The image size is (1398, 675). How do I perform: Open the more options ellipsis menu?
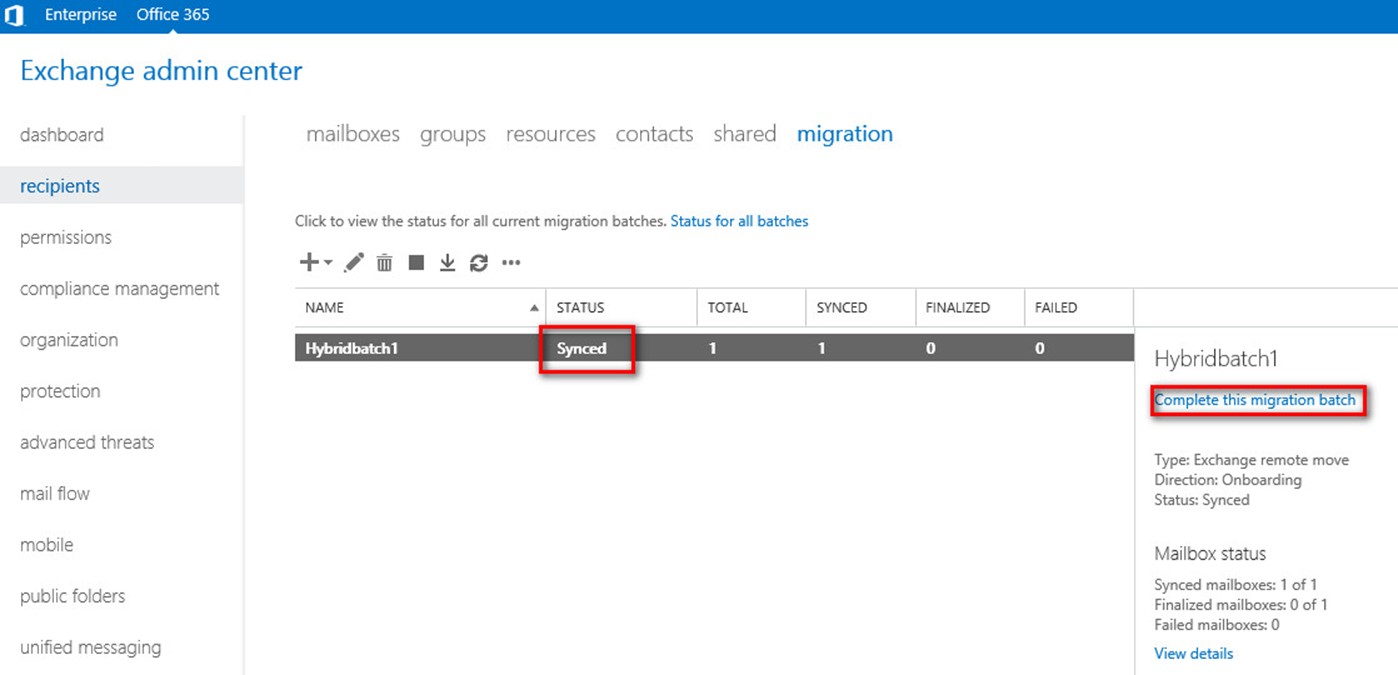point(511,263)
